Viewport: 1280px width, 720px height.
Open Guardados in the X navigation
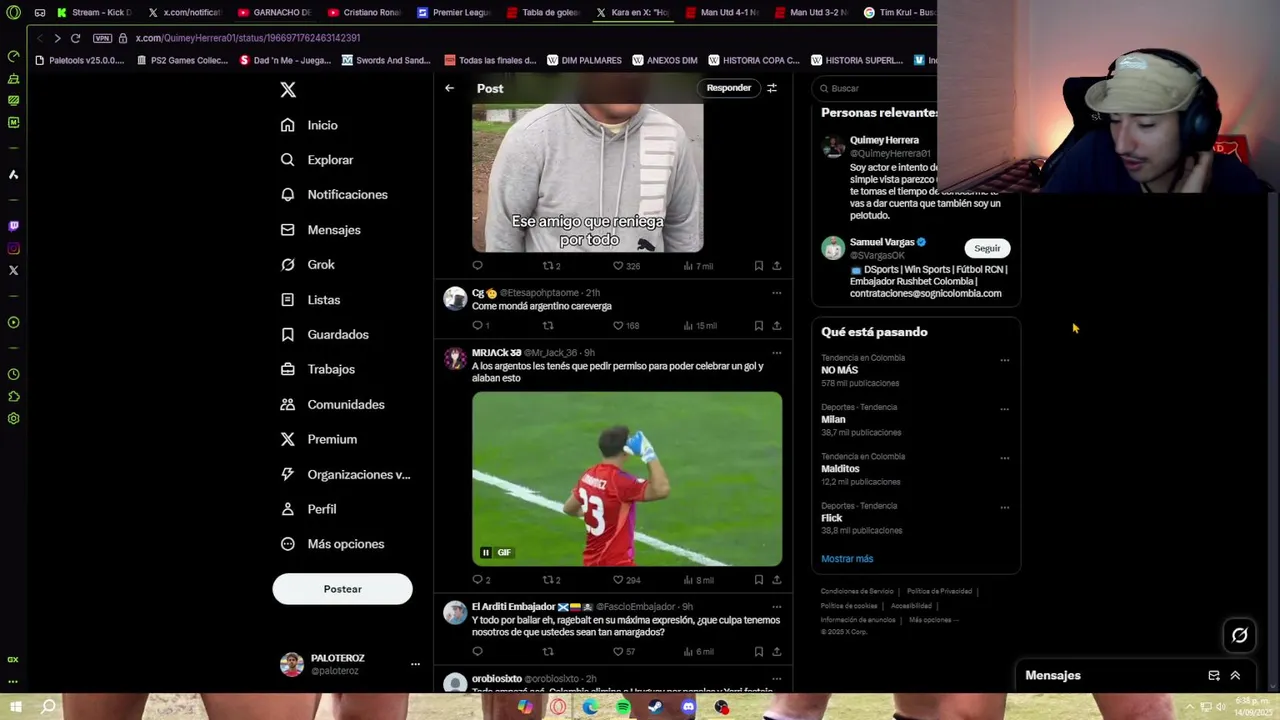pyautogui.click(x=326, y=335)
